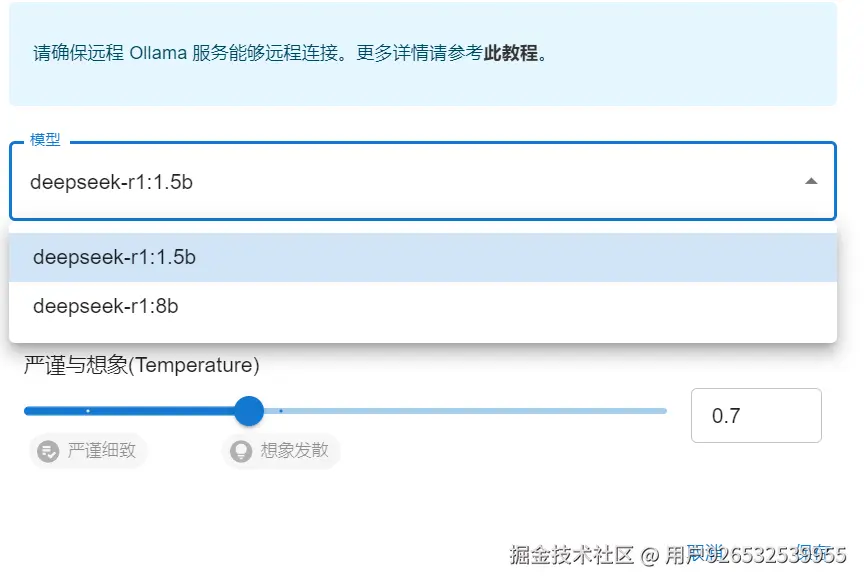
Task: Click the 严谨细致 preset checkmark icon
Action: click(x=47, y=451)
